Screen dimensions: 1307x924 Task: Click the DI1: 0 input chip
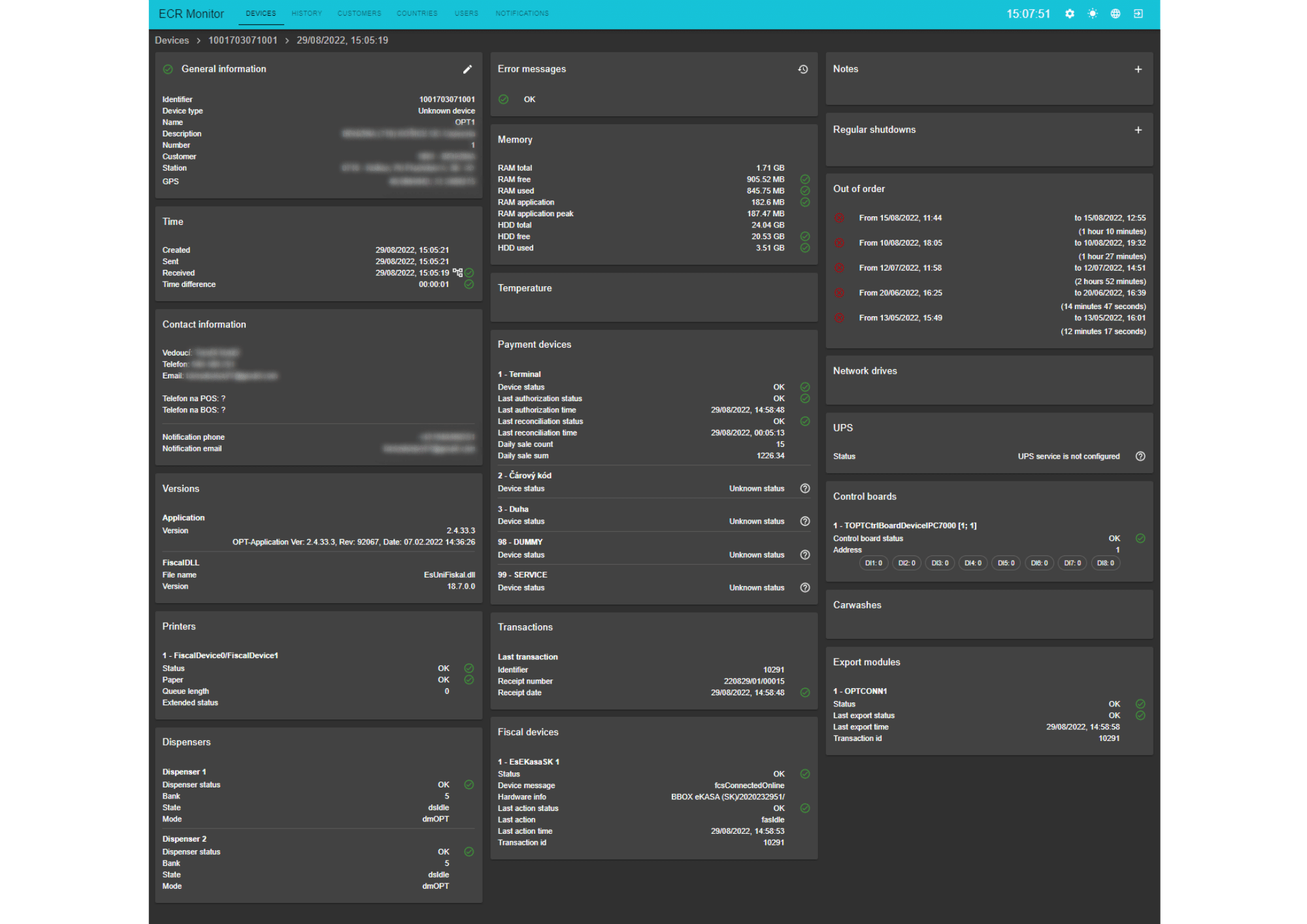(873, 563)
